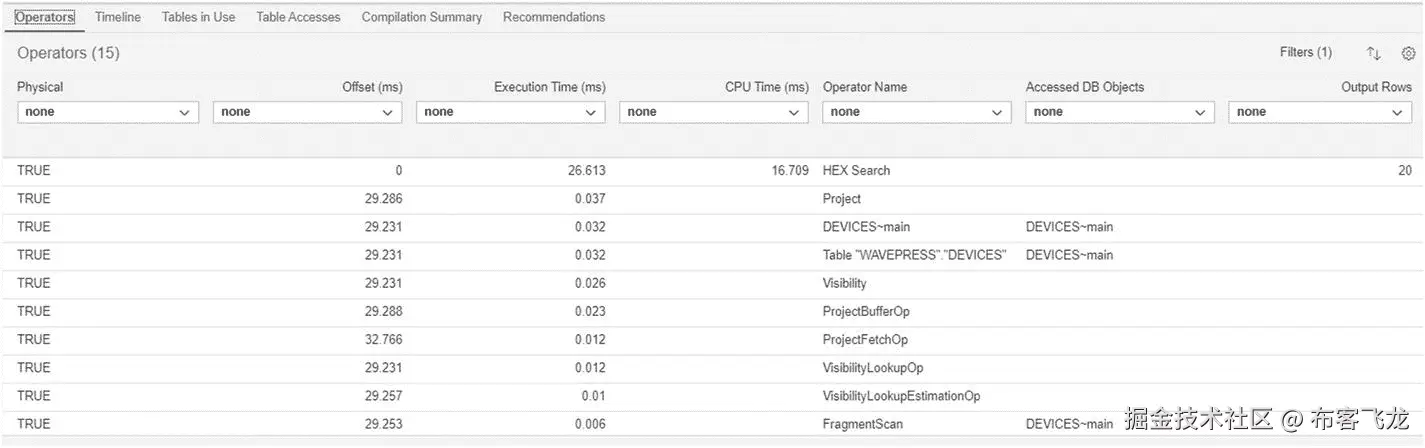Open the Physical filter dropdown
The image size is (1425, 448).
(108, 112)
